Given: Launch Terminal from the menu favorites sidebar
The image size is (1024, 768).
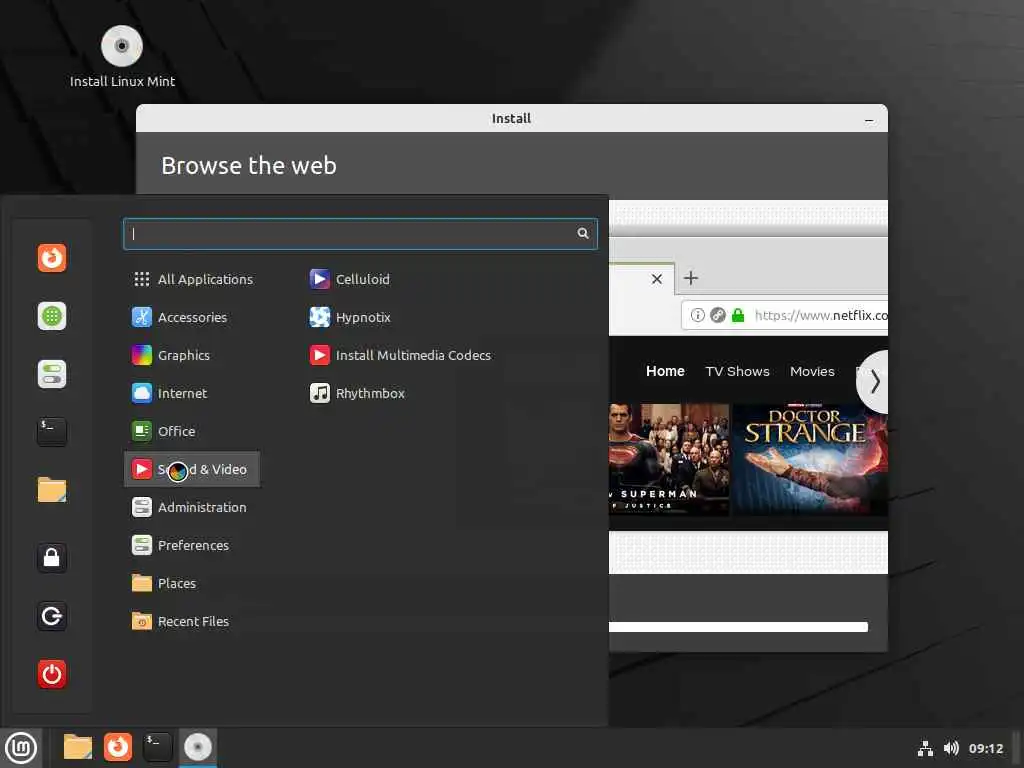Looking at the screenshot, I should [x=52, y=432].
